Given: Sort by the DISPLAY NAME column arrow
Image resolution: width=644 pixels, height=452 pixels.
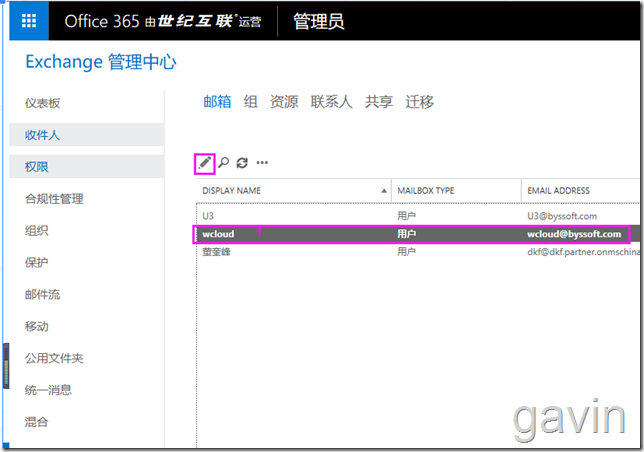Looking at the screenshot, I should click(384, 190).
